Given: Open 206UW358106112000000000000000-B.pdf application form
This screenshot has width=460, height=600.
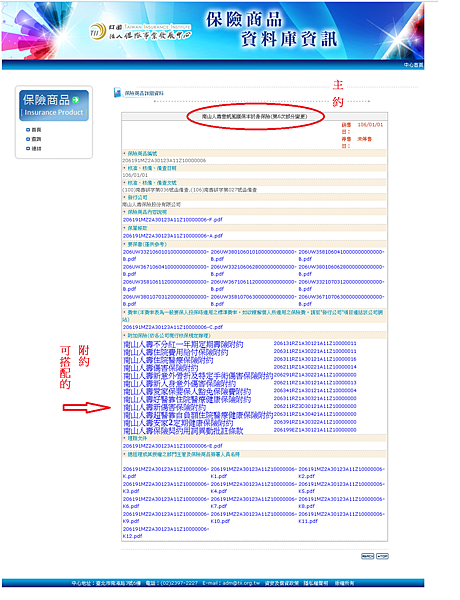Looking at the screenshot, I should (166, 285).
